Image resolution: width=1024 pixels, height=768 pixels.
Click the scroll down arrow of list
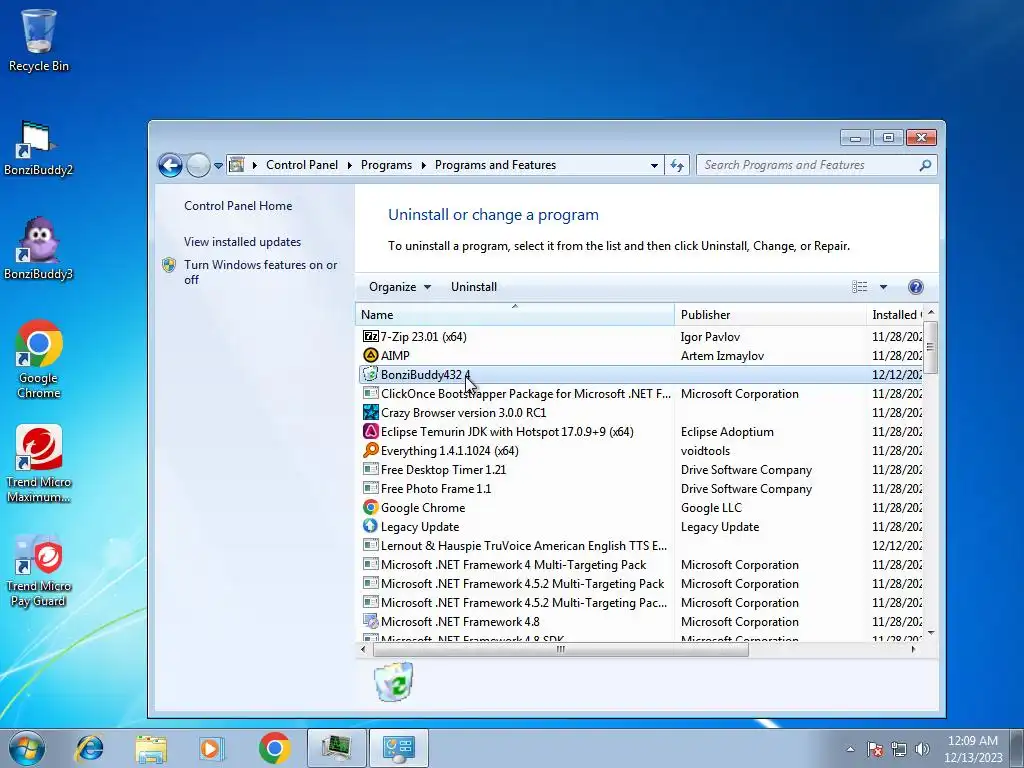tap(931, 633)
